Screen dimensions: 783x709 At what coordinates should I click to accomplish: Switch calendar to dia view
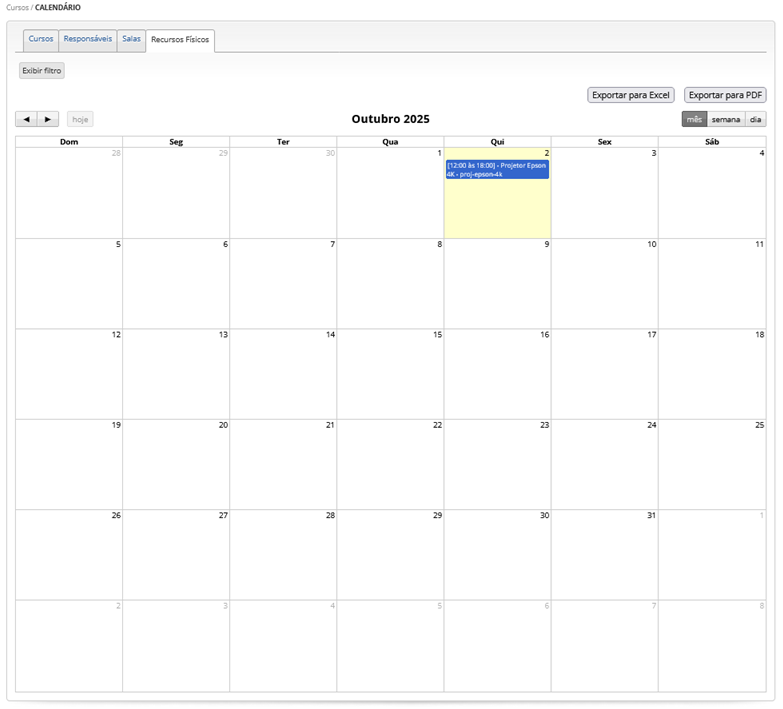click(755, 119)
